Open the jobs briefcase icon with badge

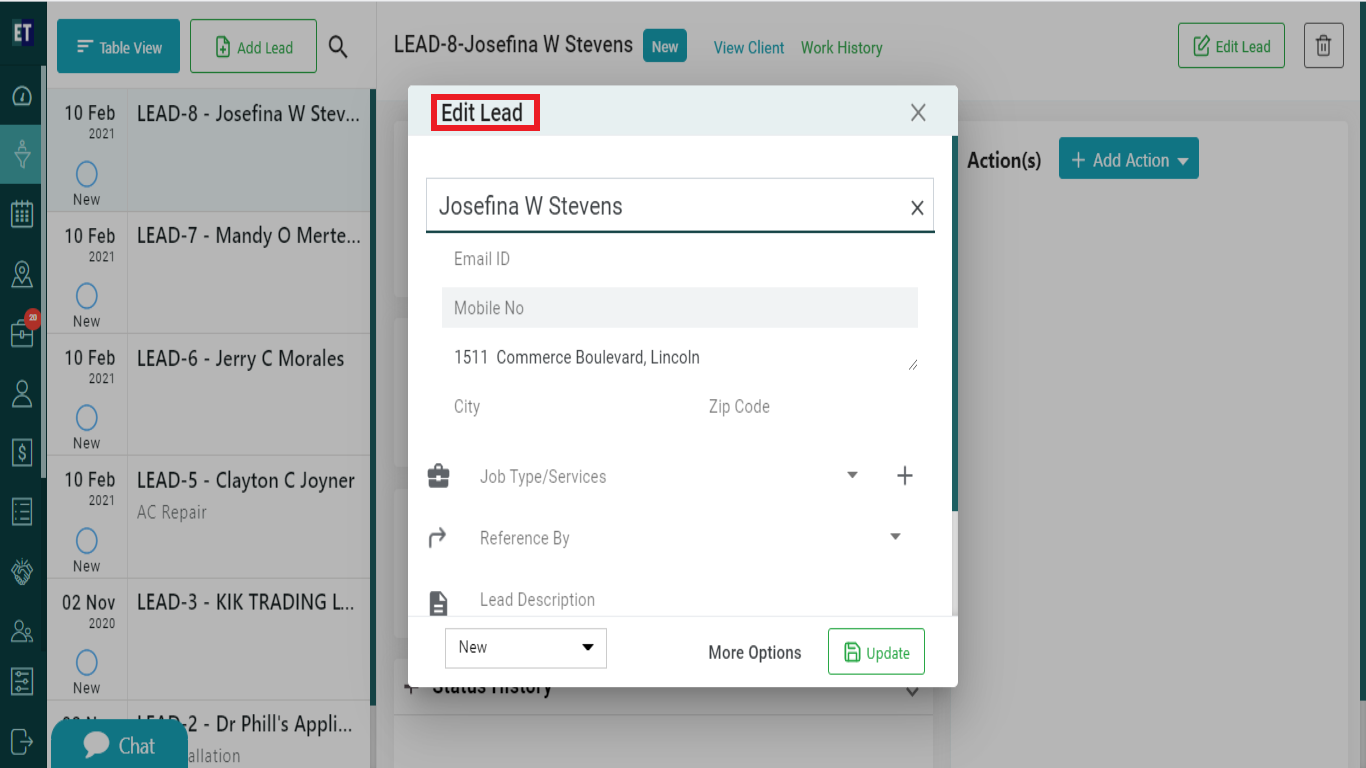click(x=22, y=333)
